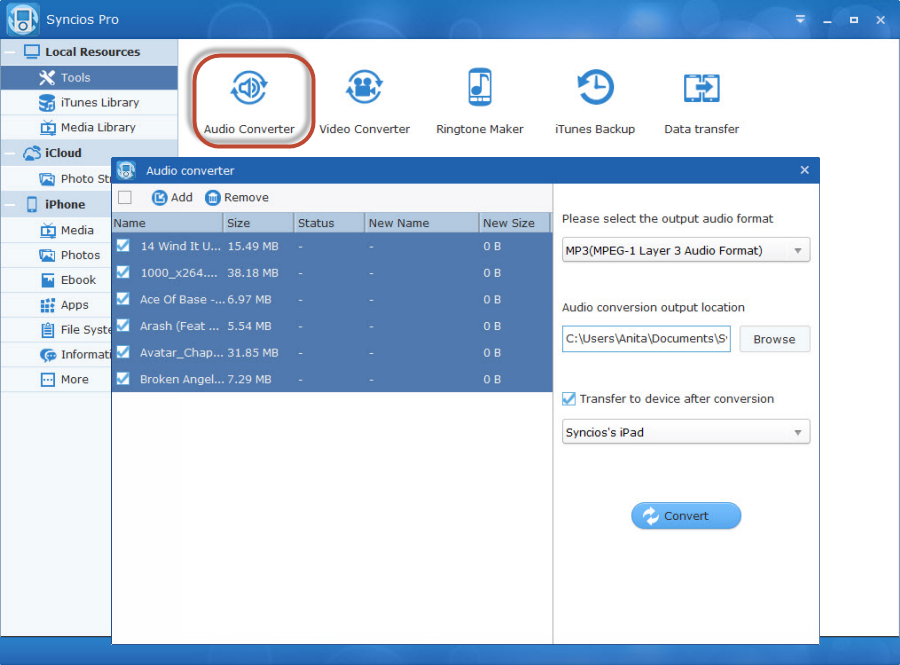Select the 31.85 MB size cell
Viewport: 900px width, 665px height.
253,353
